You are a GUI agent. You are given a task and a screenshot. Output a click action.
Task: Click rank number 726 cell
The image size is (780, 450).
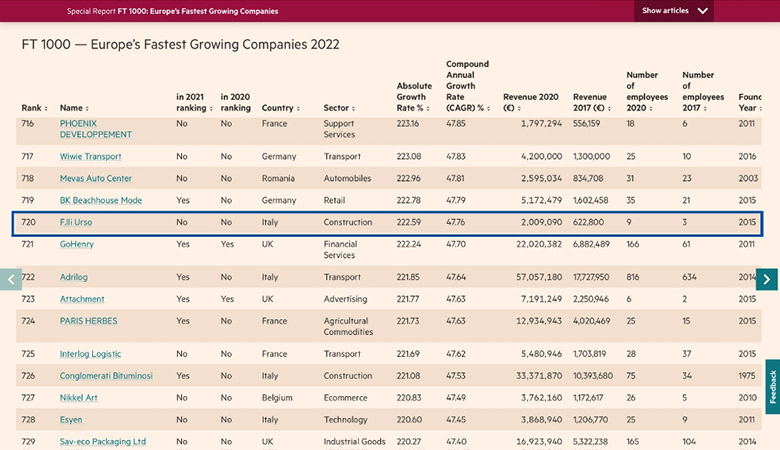click(28, 375)
